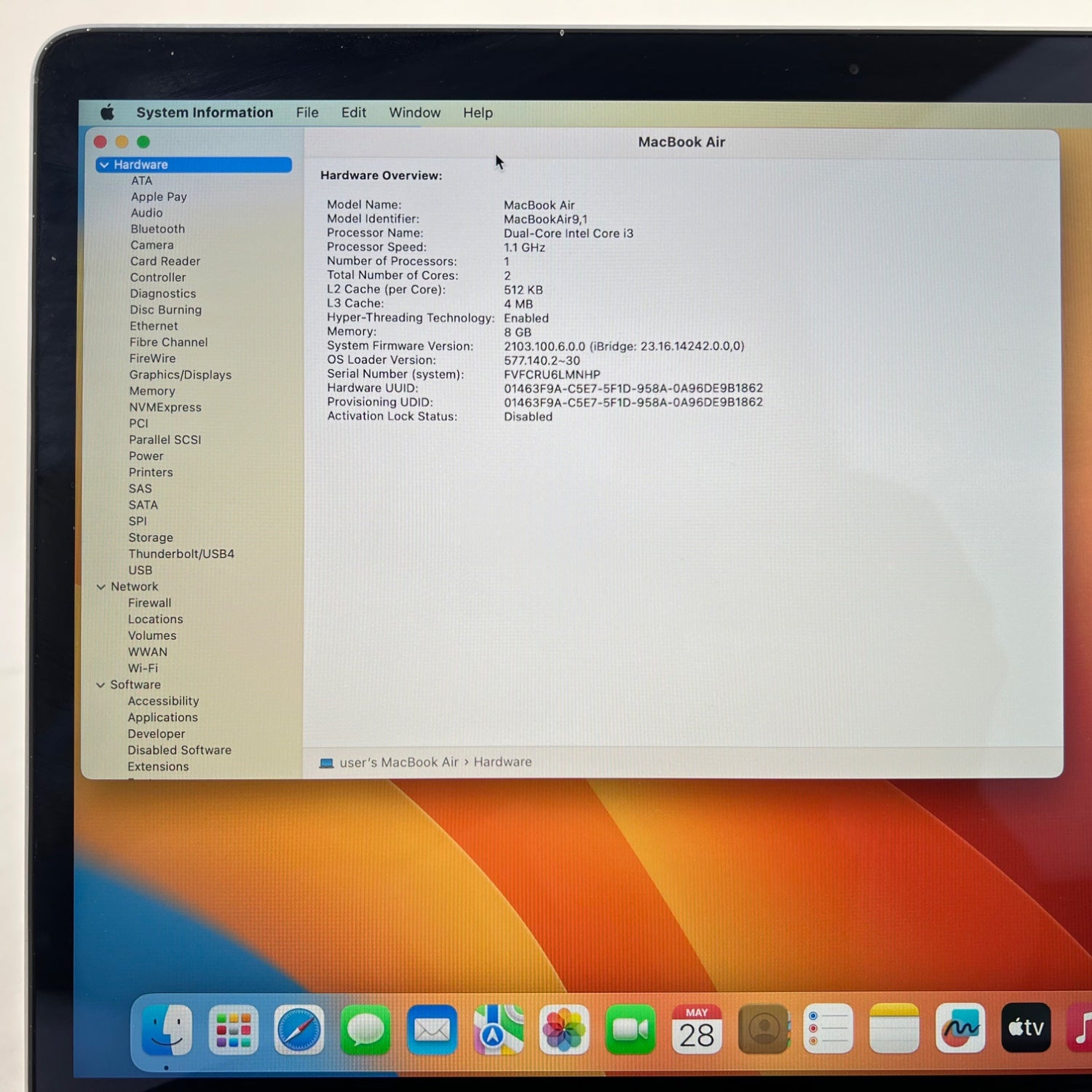Select ATA in the sidebar
Screen dimensions: 1092x1092
pos(142,181)
